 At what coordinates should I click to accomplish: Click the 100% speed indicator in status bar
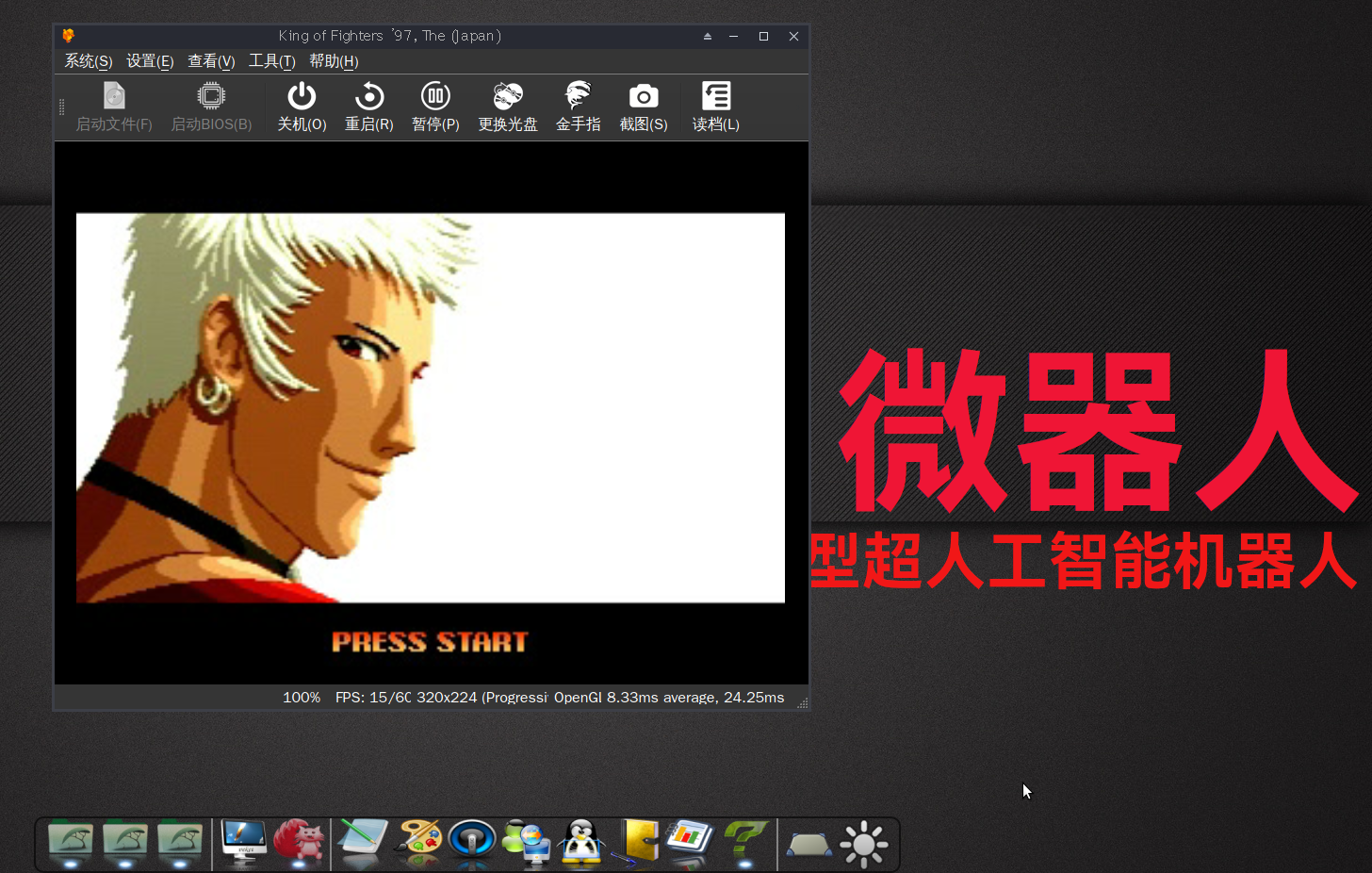302,698
